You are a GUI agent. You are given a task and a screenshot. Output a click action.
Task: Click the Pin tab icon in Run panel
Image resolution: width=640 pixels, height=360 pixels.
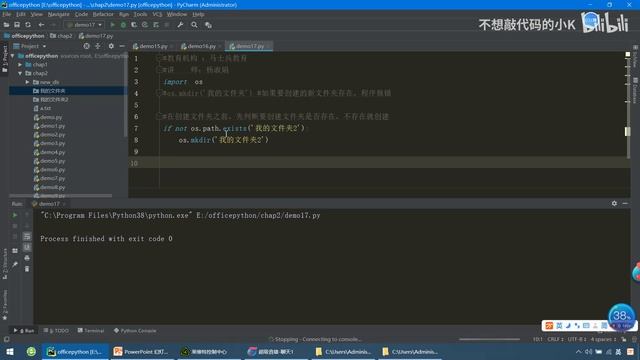(15, 264)
